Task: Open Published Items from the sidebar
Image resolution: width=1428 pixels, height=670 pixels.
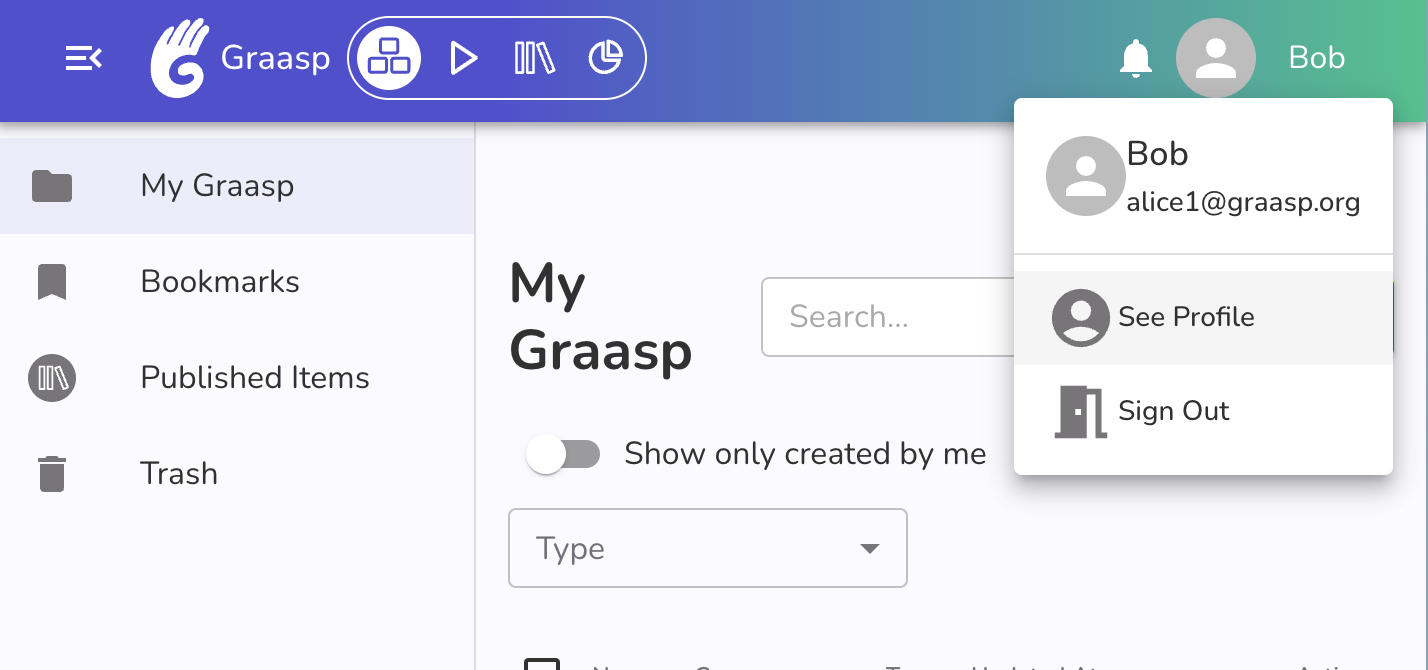Action: click(254, 378)
